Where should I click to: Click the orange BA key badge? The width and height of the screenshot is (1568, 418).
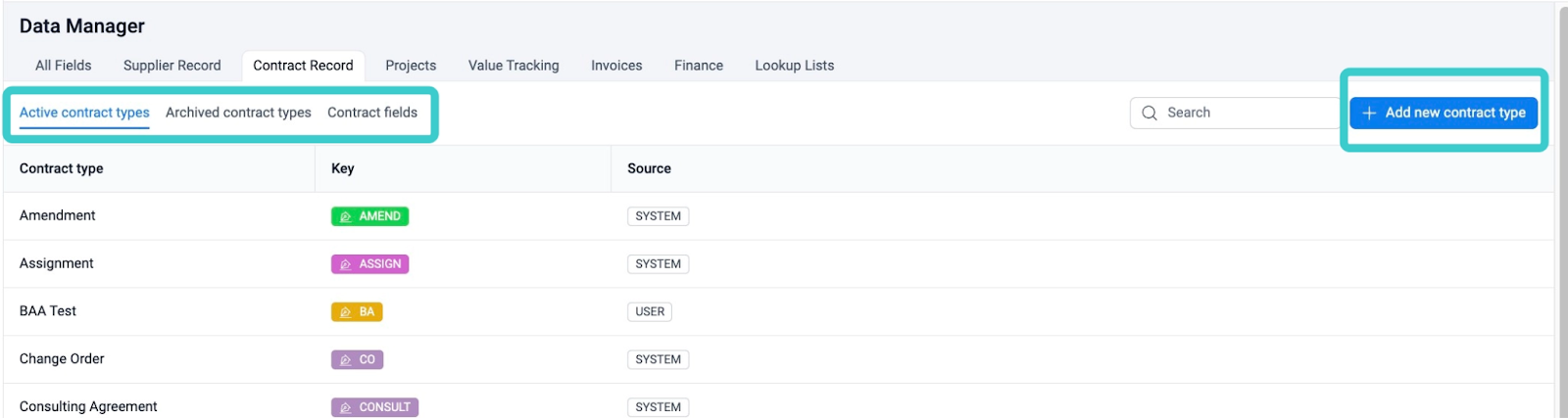(357, 312)
